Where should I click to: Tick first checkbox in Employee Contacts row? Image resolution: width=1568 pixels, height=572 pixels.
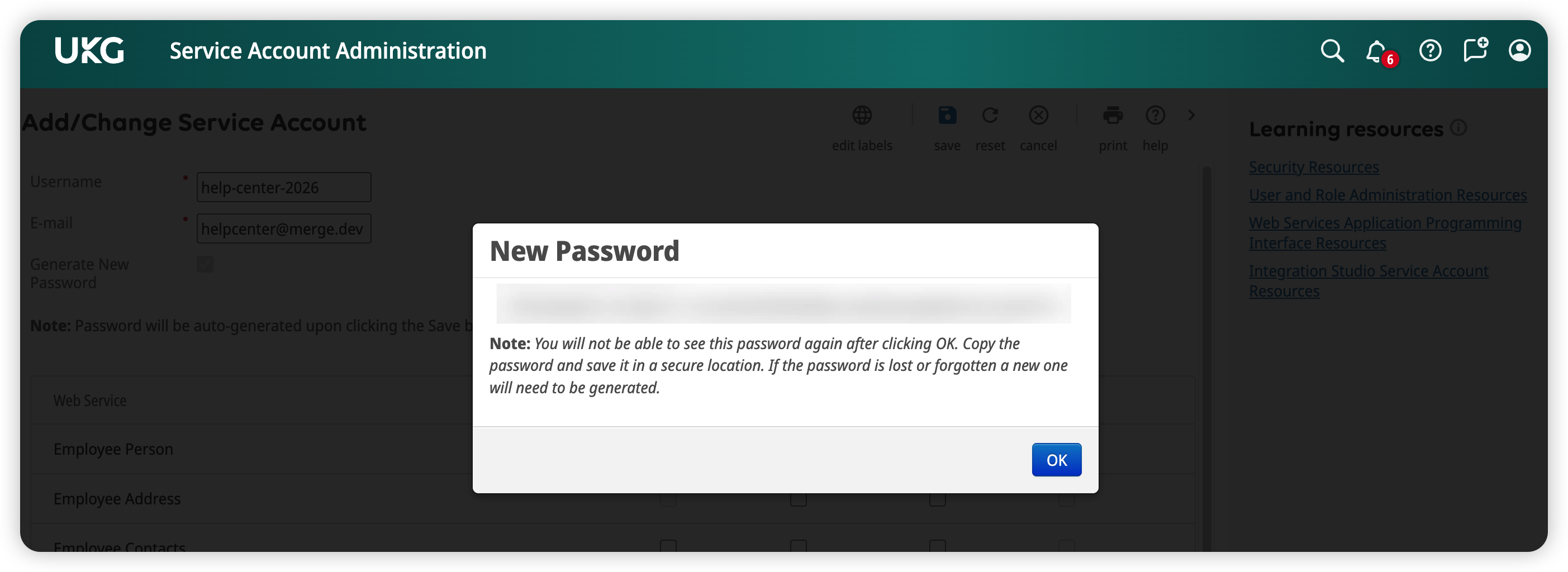(x=668, y=546)
